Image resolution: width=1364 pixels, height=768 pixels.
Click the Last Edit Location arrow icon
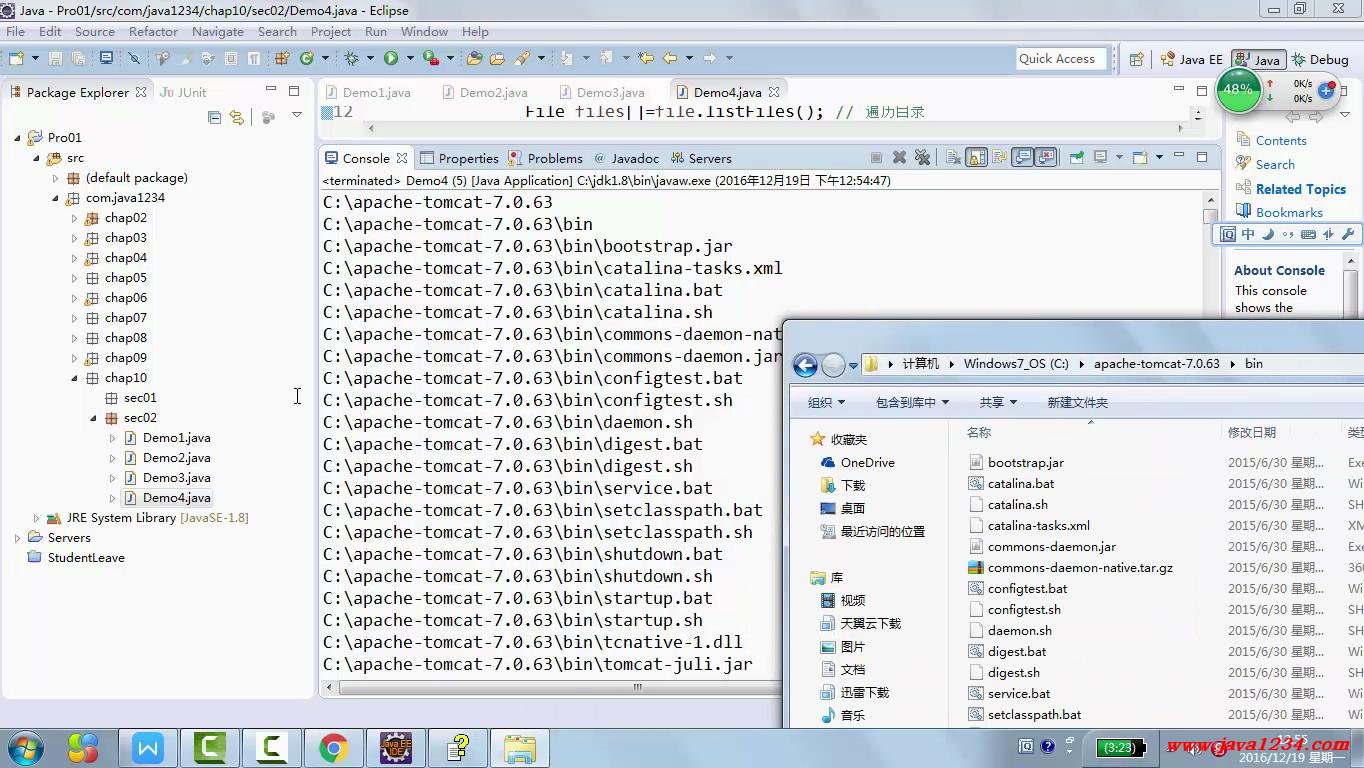[646, 58]
